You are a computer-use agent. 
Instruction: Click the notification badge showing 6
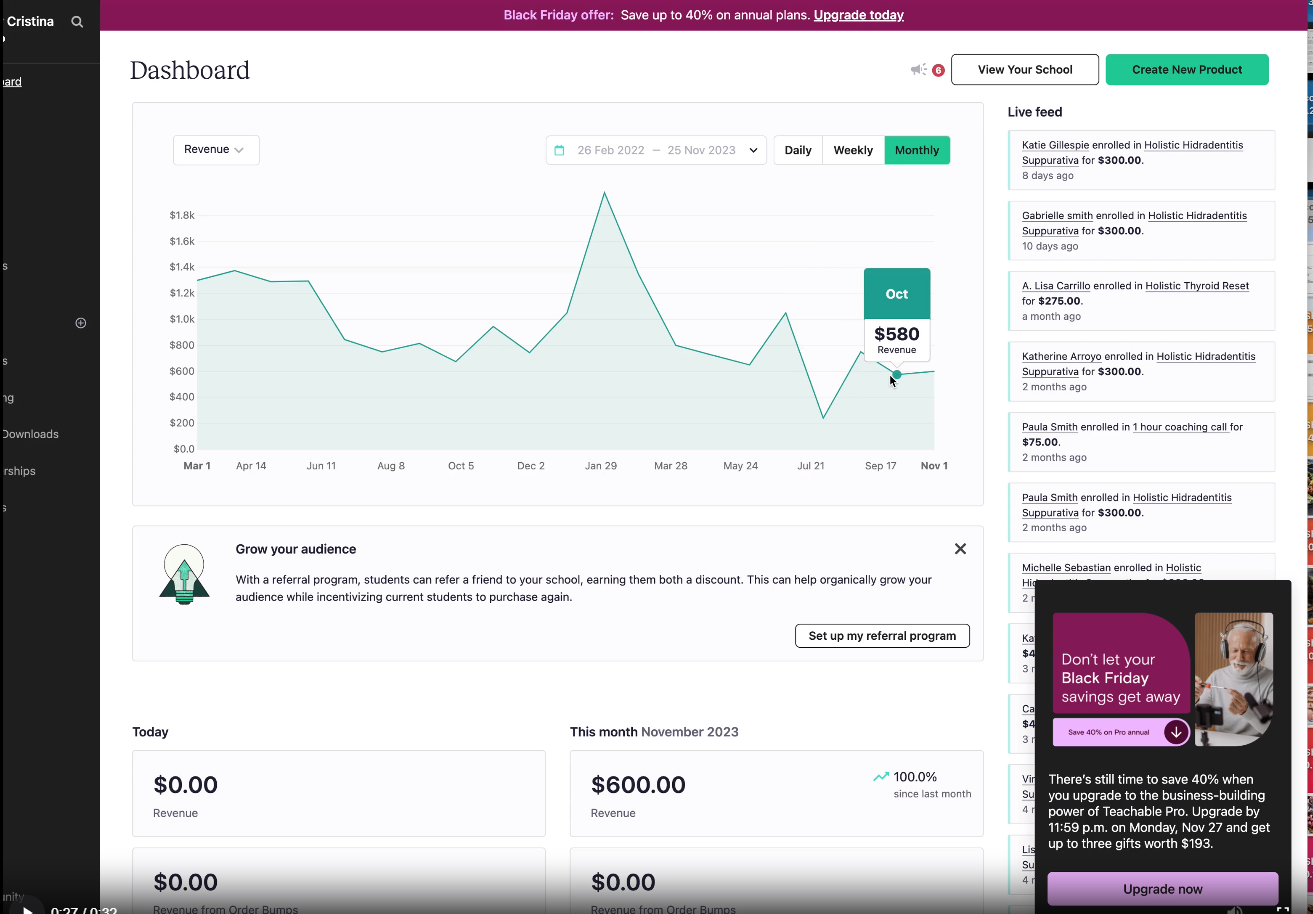tap(938, 71)
